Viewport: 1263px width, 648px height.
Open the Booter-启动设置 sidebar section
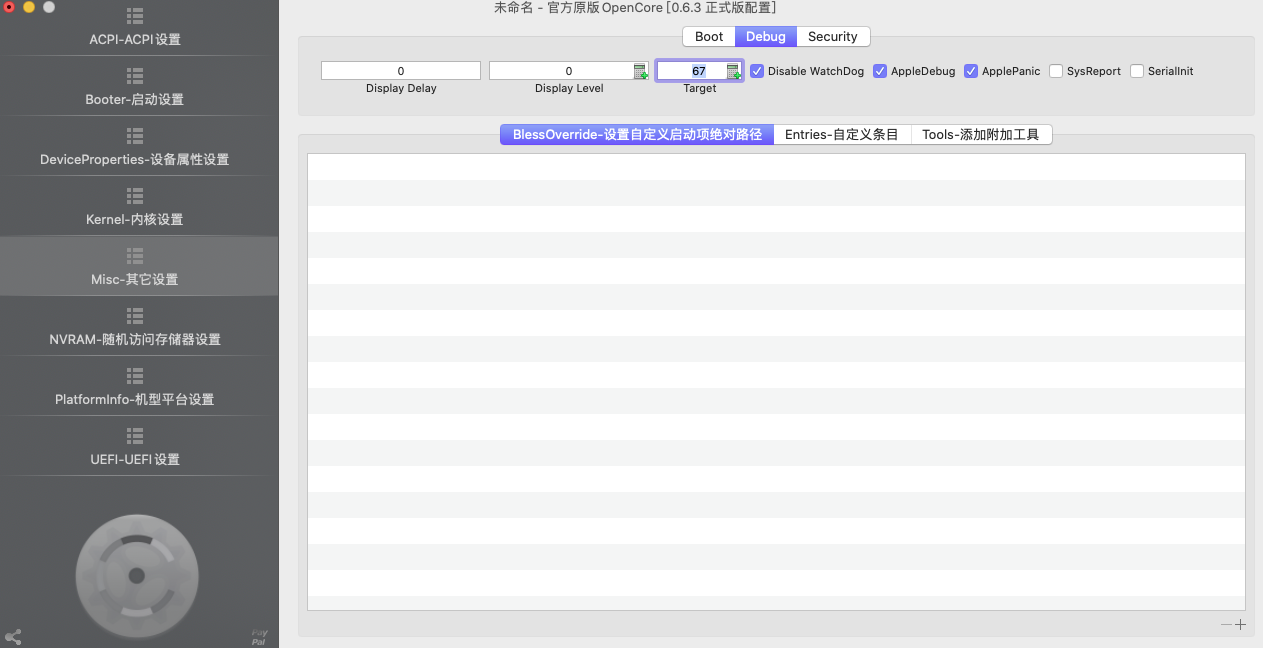click(x=135, y=87)
